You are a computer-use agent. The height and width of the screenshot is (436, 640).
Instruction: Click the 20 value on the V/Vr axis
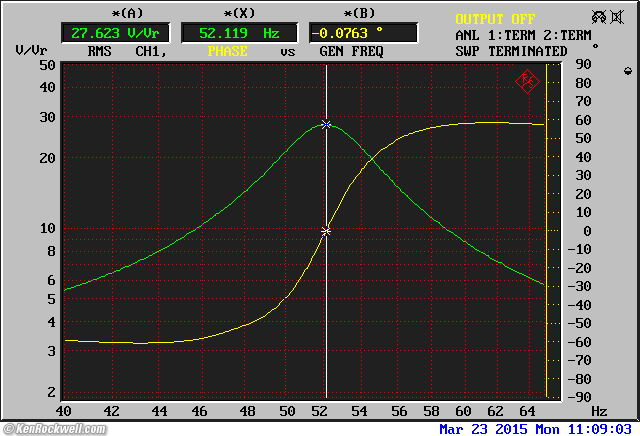[x=47, y=158]
